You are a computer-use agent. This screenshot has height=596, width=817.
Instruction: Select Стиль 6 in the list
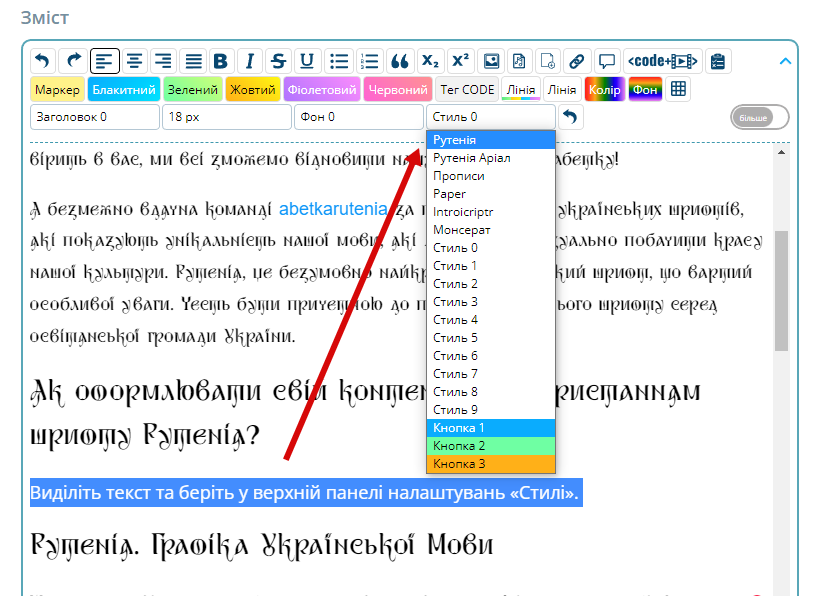[491, 356]
